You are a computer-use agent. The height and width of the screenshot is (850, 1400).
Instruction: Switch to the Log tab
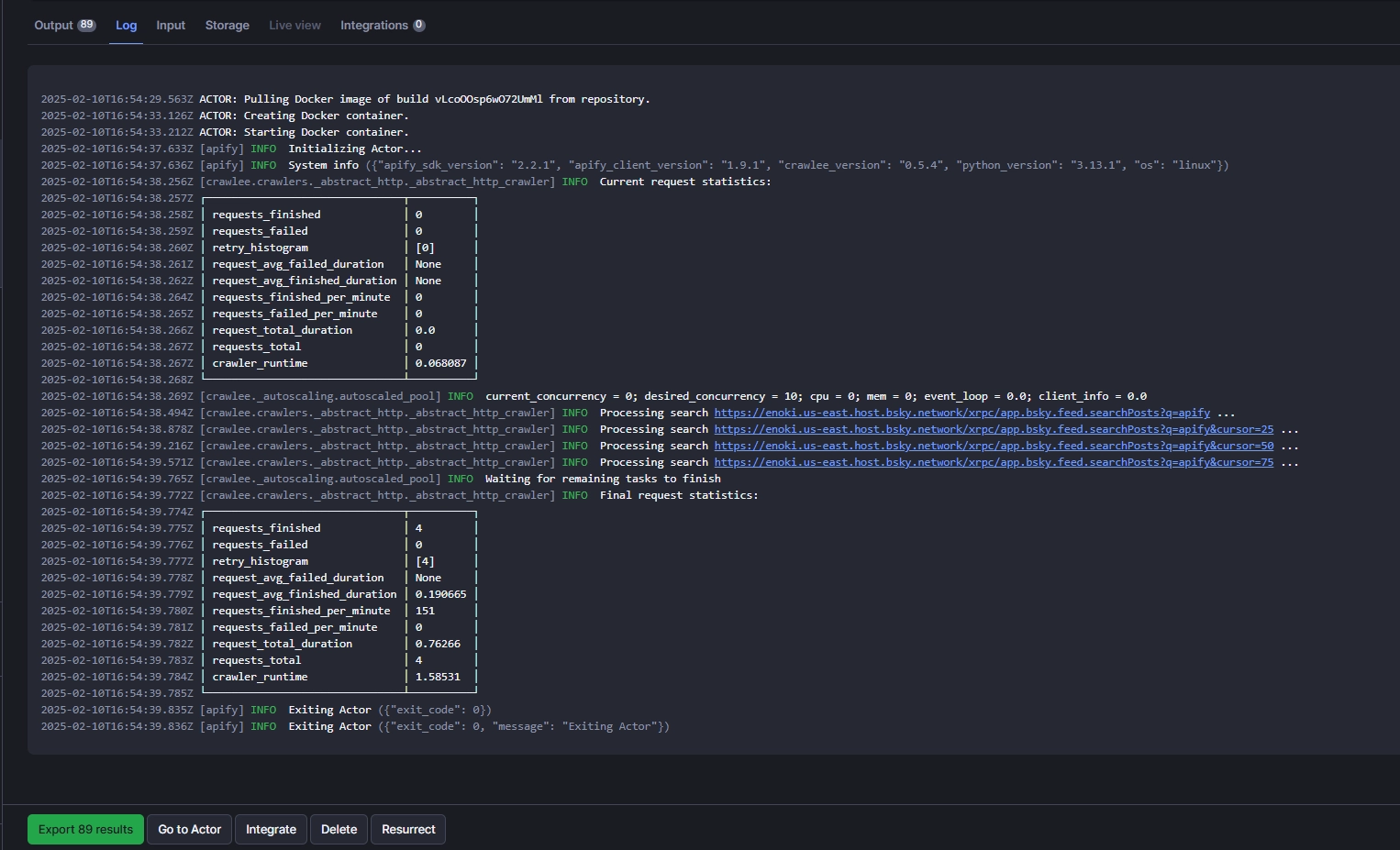[x=126, y=26]
